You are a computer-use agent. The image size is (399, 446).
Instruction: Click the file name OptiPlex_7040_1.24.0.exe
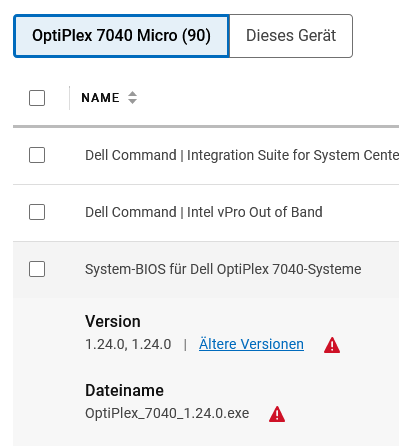point(167,413)
